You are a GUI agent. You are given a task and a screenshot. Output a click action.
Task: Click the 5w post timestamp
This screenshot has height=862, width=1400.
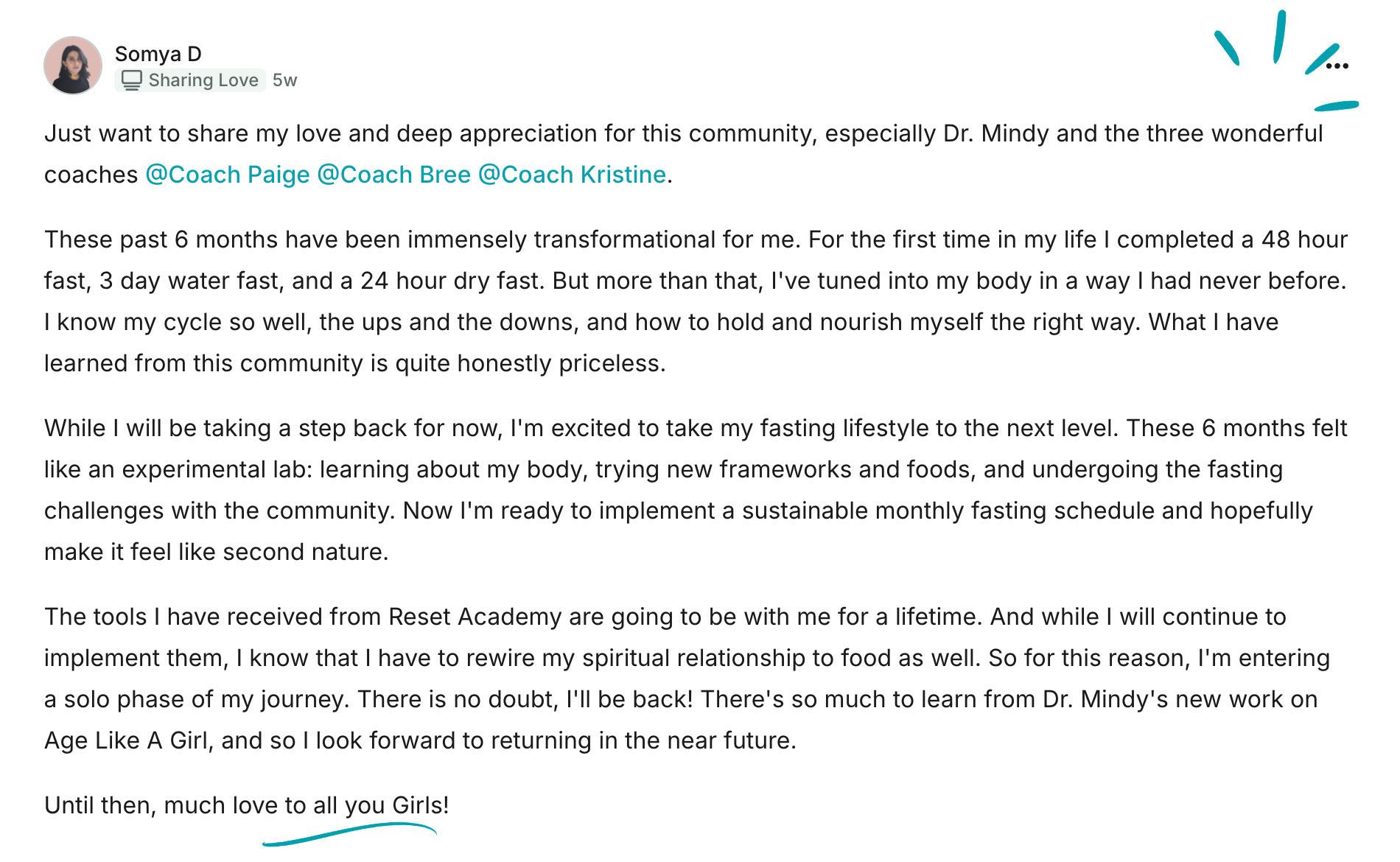tap(284, 80)
